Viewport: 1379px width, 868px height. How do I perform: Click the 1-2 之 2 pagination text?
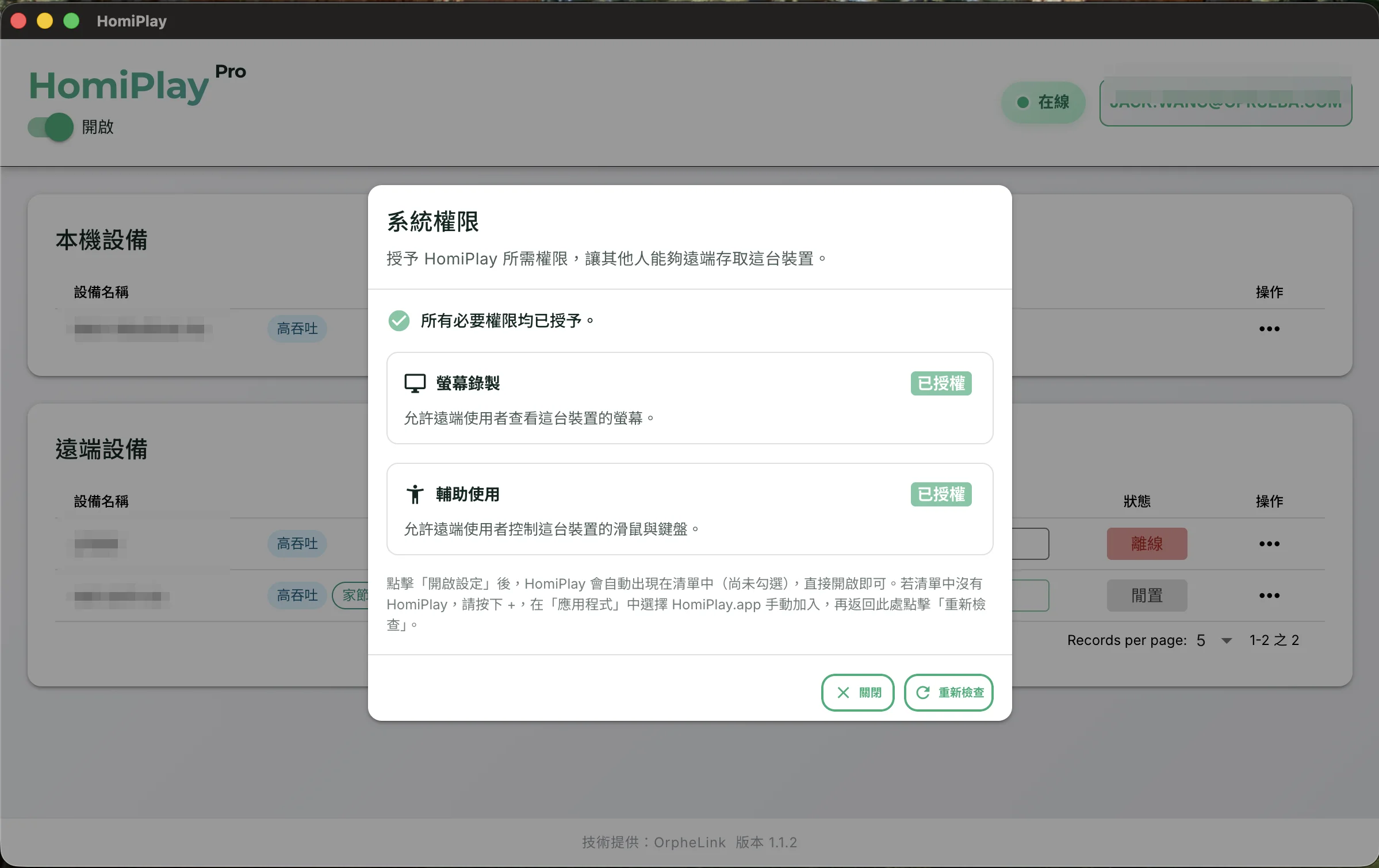(1274, 640)
